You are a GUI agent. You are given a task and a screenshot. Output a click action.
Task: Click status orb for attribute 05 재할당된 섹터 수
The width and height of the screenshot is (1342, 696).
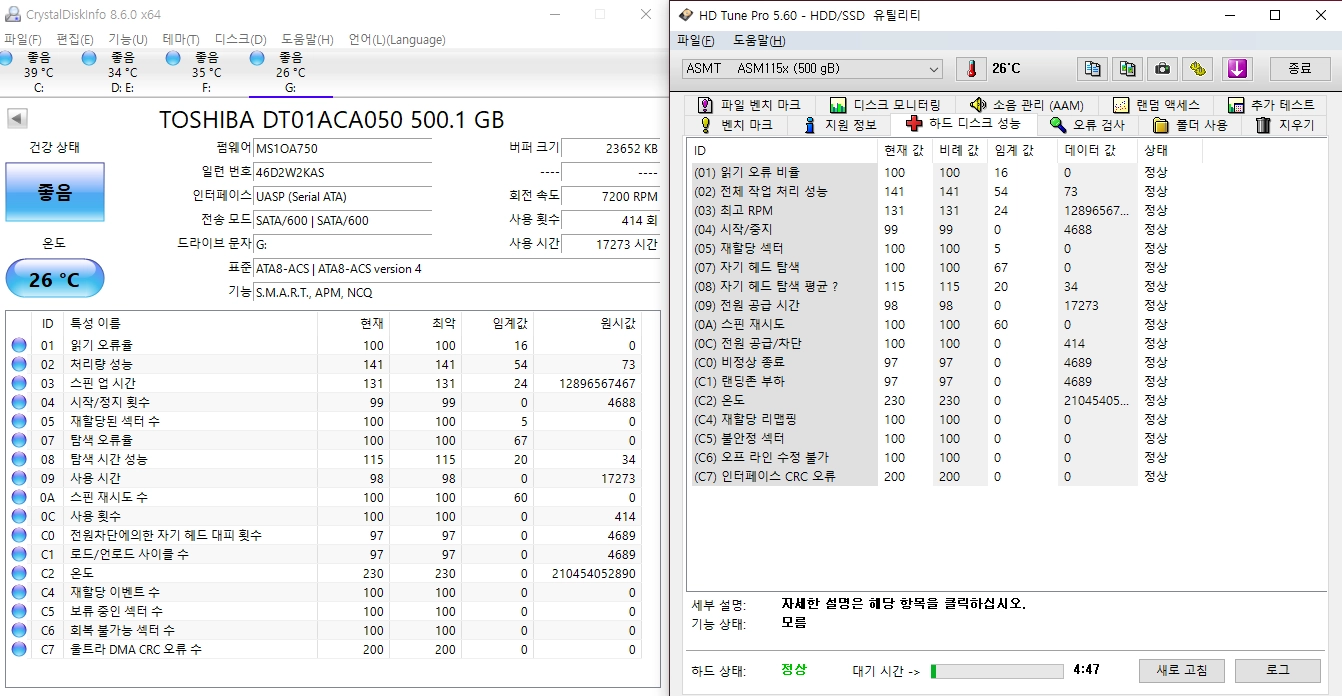pyautogui.click(x=19, y=421)
